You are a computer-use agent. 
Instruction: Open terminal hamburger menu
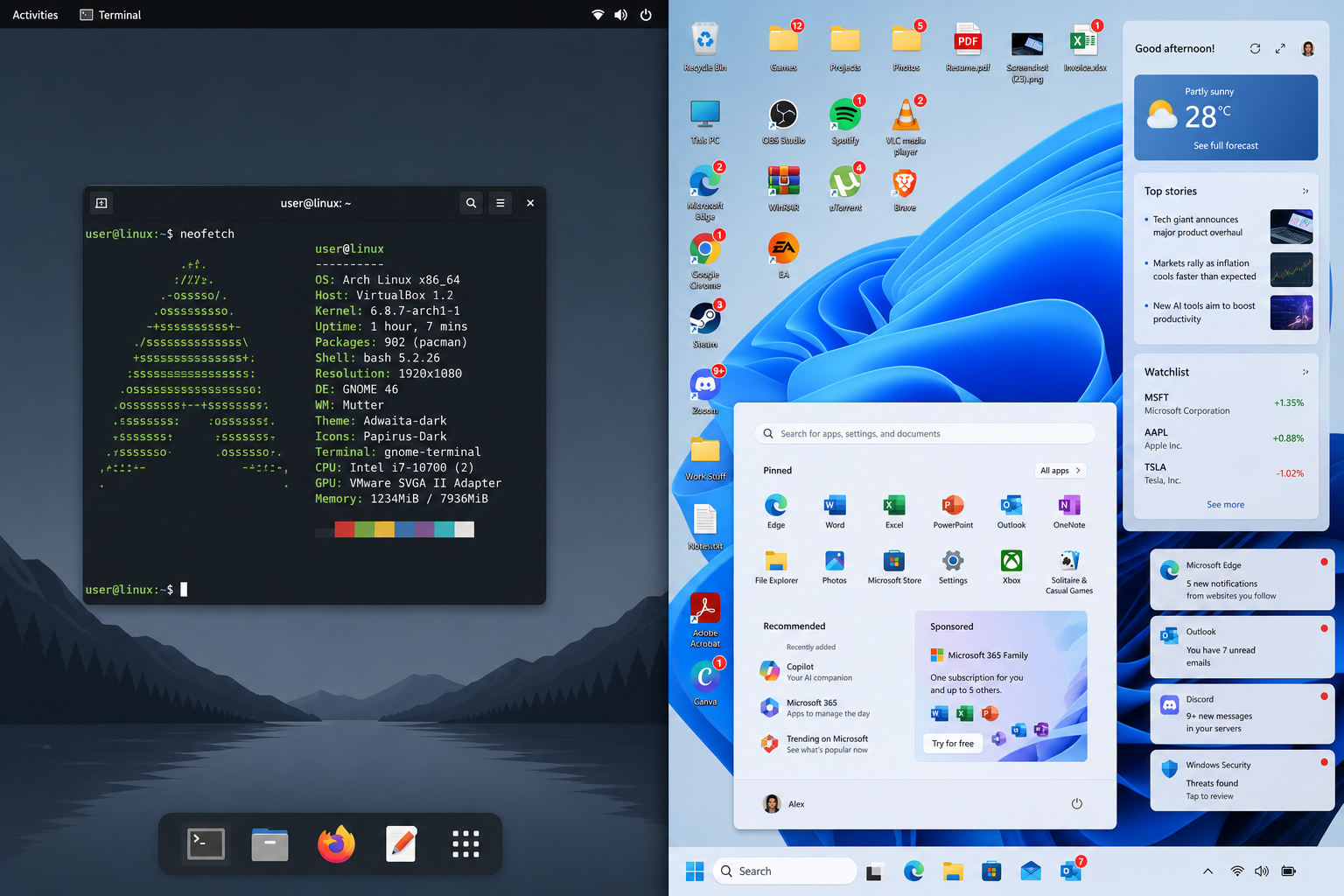[500, 203]
